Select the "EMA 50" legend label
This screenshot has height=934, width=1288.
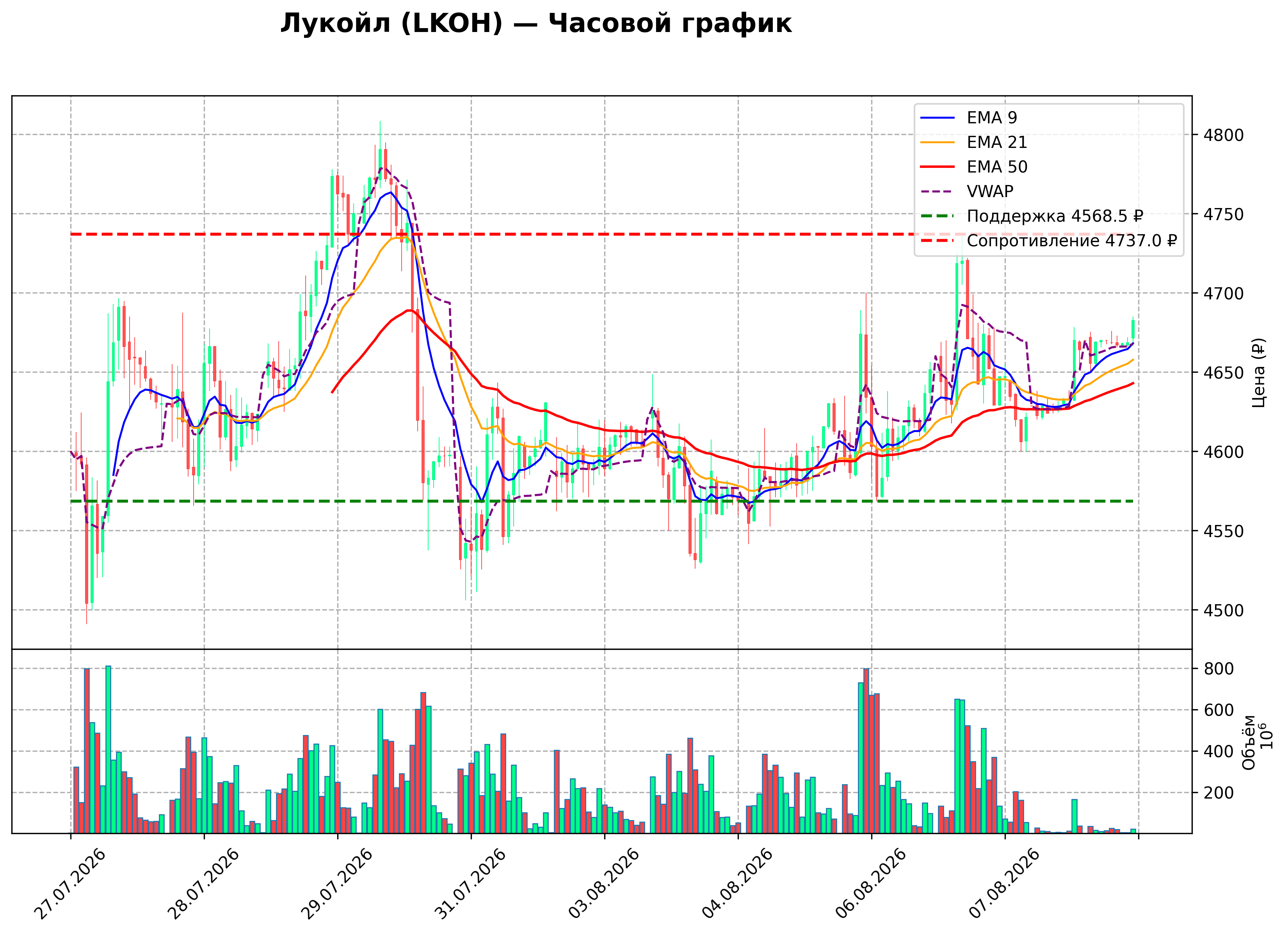997,167
